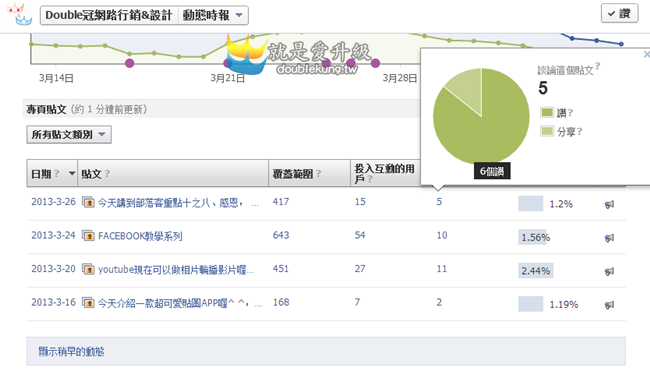Open the 2013-3-26 date link
Image resolution: width=650 pixels, height=381 pixels.
coord(53,202)
